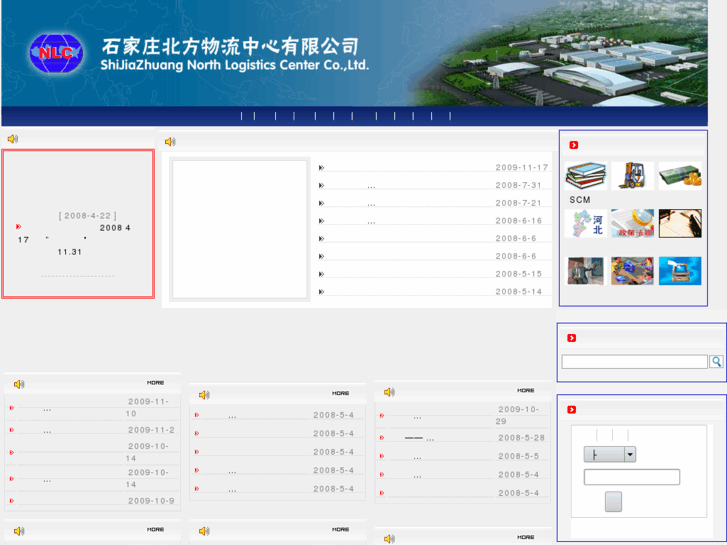Click the blank submit button below the form field
Viewport: 727px width, 545px height.
pos(613,501)
